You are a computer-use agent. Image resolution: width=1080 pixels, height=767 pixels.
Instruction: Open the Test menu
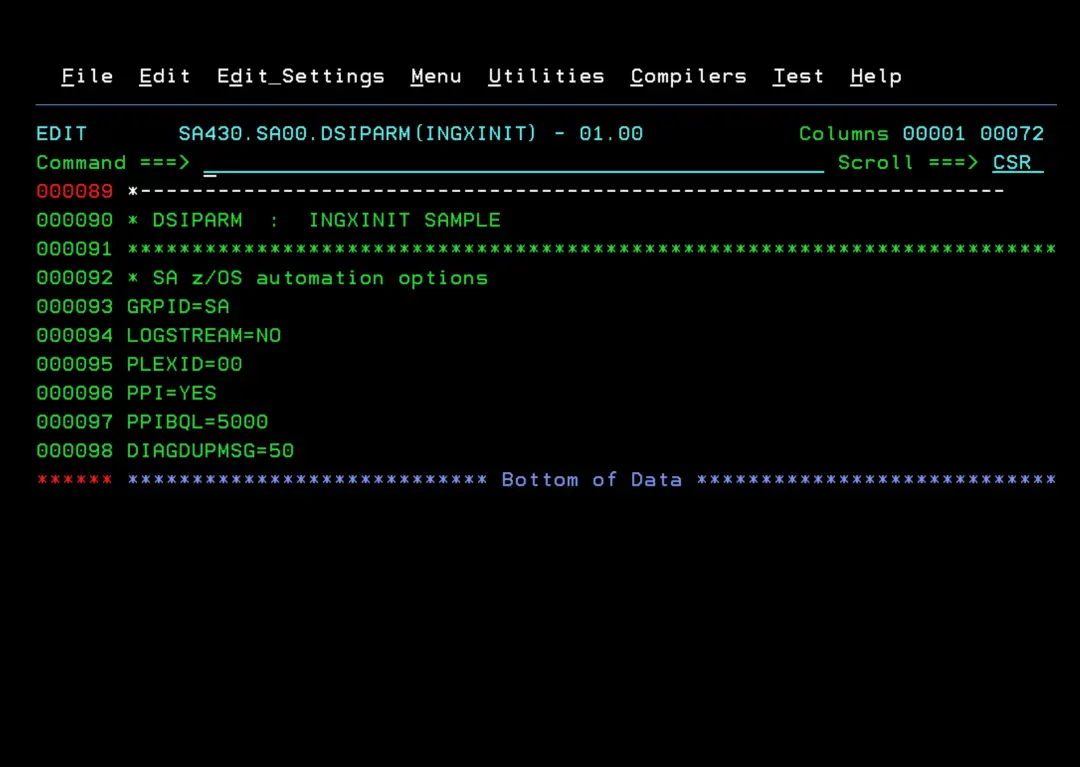[798, 76]
